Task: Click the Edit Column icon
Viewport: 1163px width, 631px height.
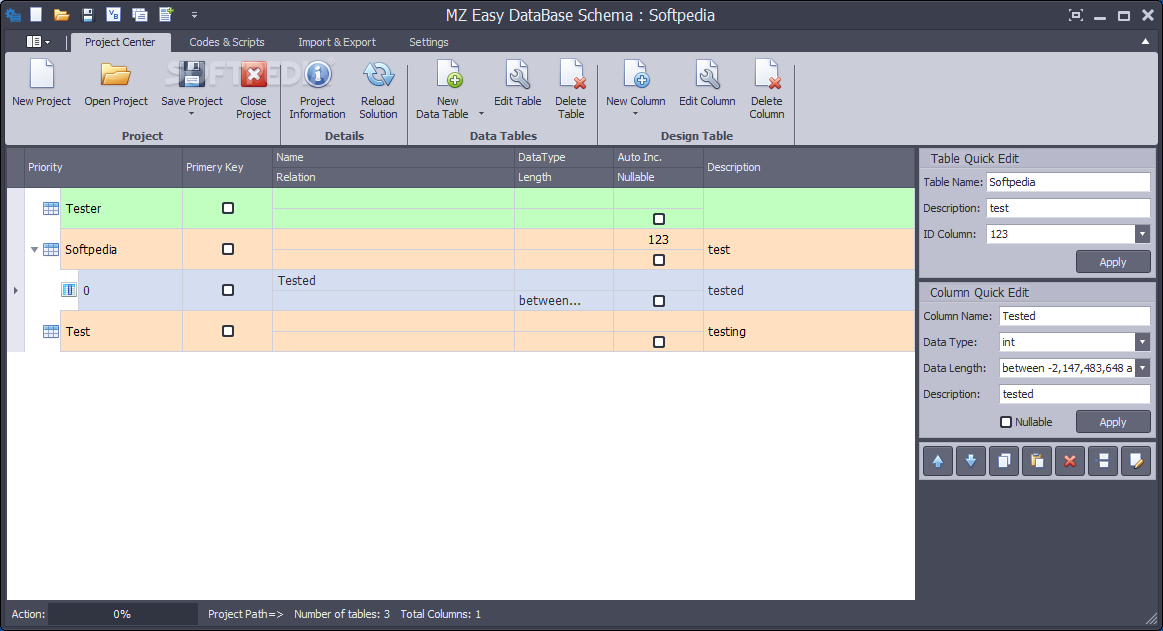Action: tap(707, 76)
